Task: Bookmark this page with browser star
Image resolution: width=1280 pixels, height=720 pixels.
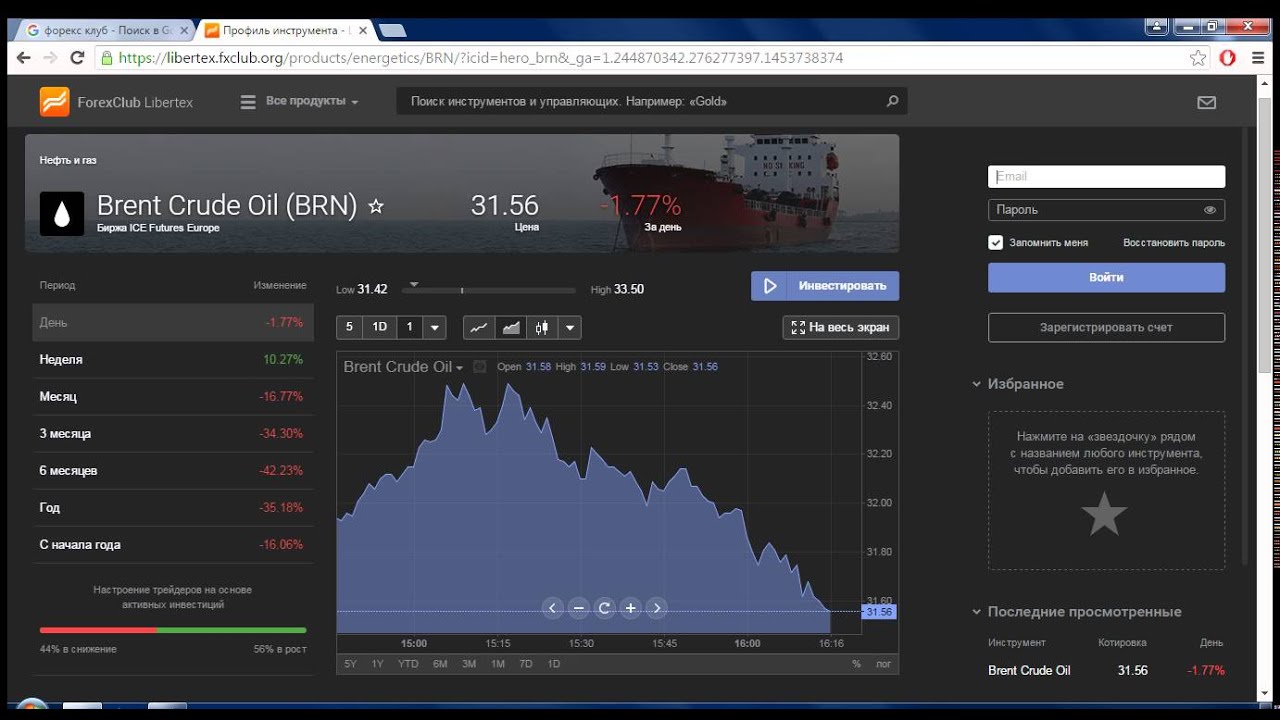Action: click(x=1198, y=58)
